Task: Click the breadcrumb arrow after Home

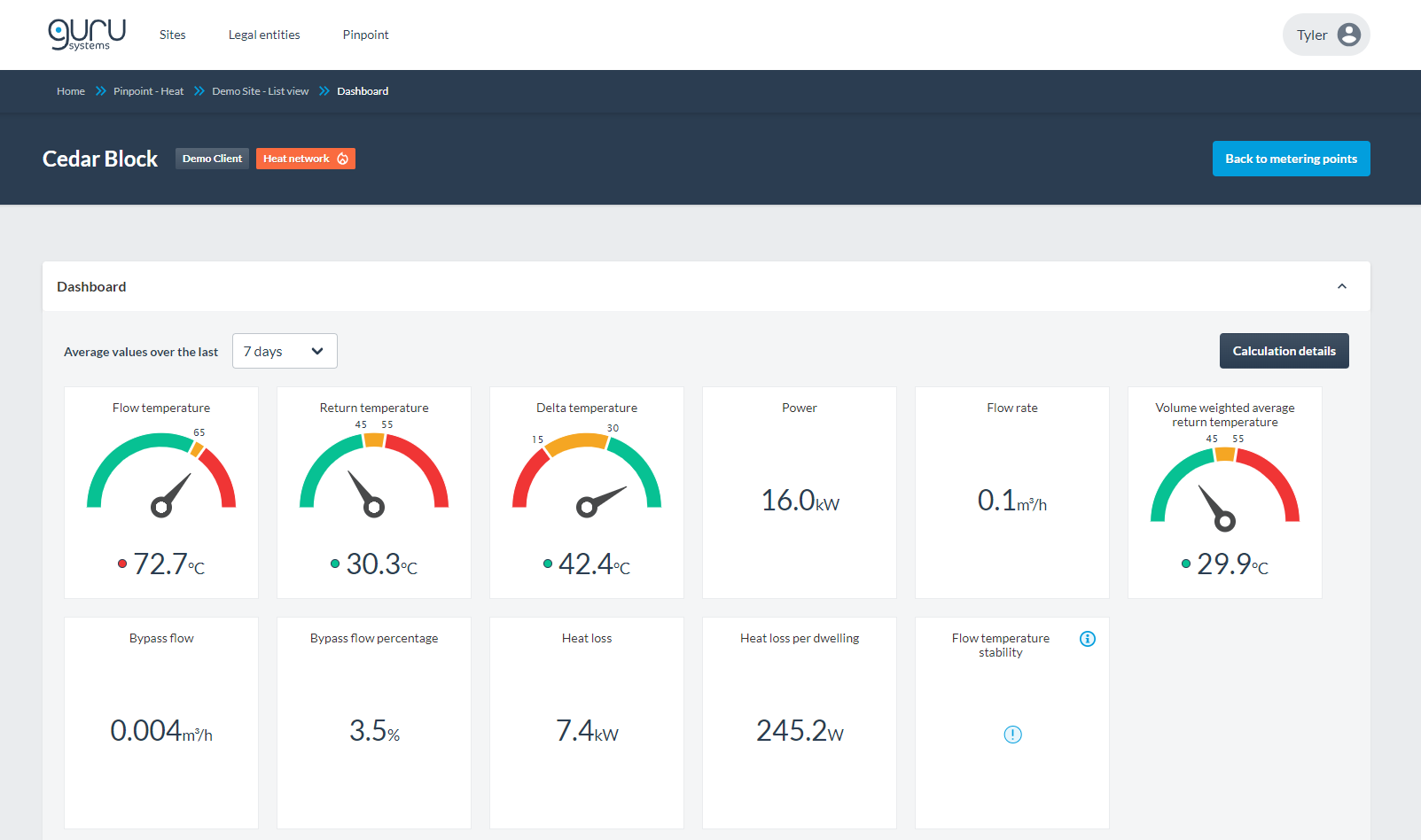Action: [x=100, y=91]
